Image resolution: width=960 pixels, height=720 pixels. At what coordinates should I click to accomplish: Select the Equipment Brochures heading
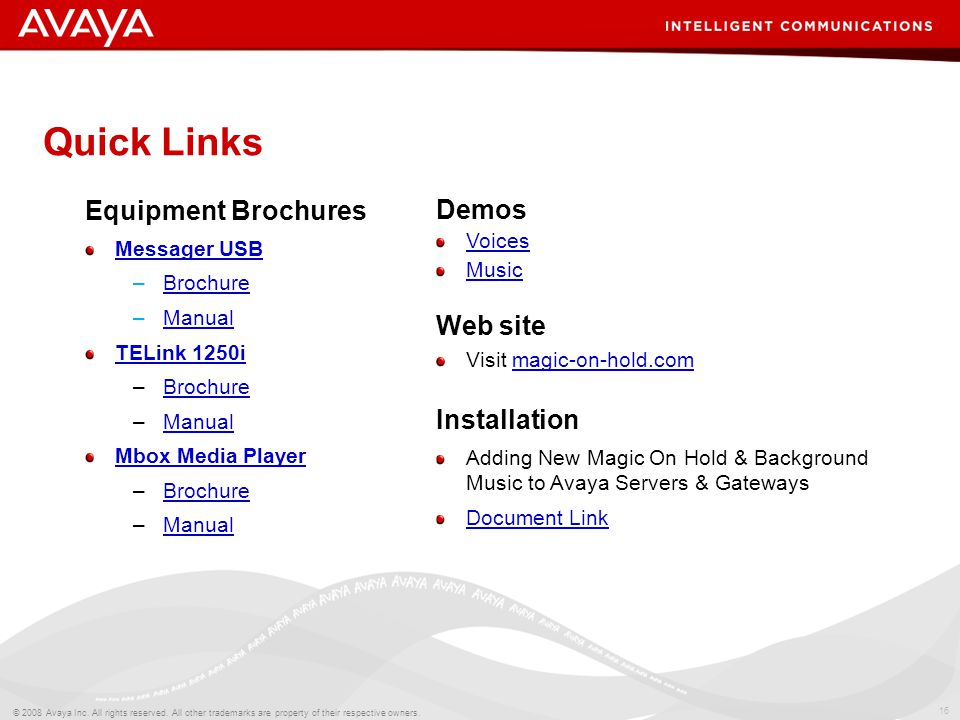click(x=226, y=211)
